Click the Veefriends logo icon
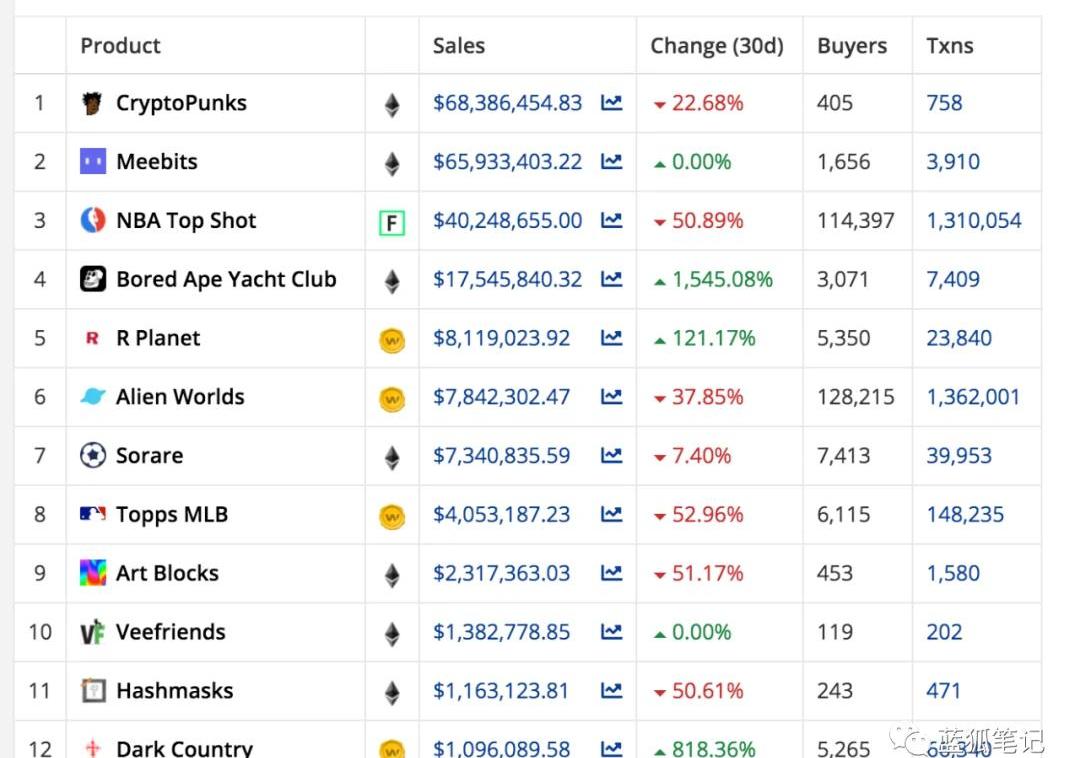 pyautogui.click(x=93, y=633)
